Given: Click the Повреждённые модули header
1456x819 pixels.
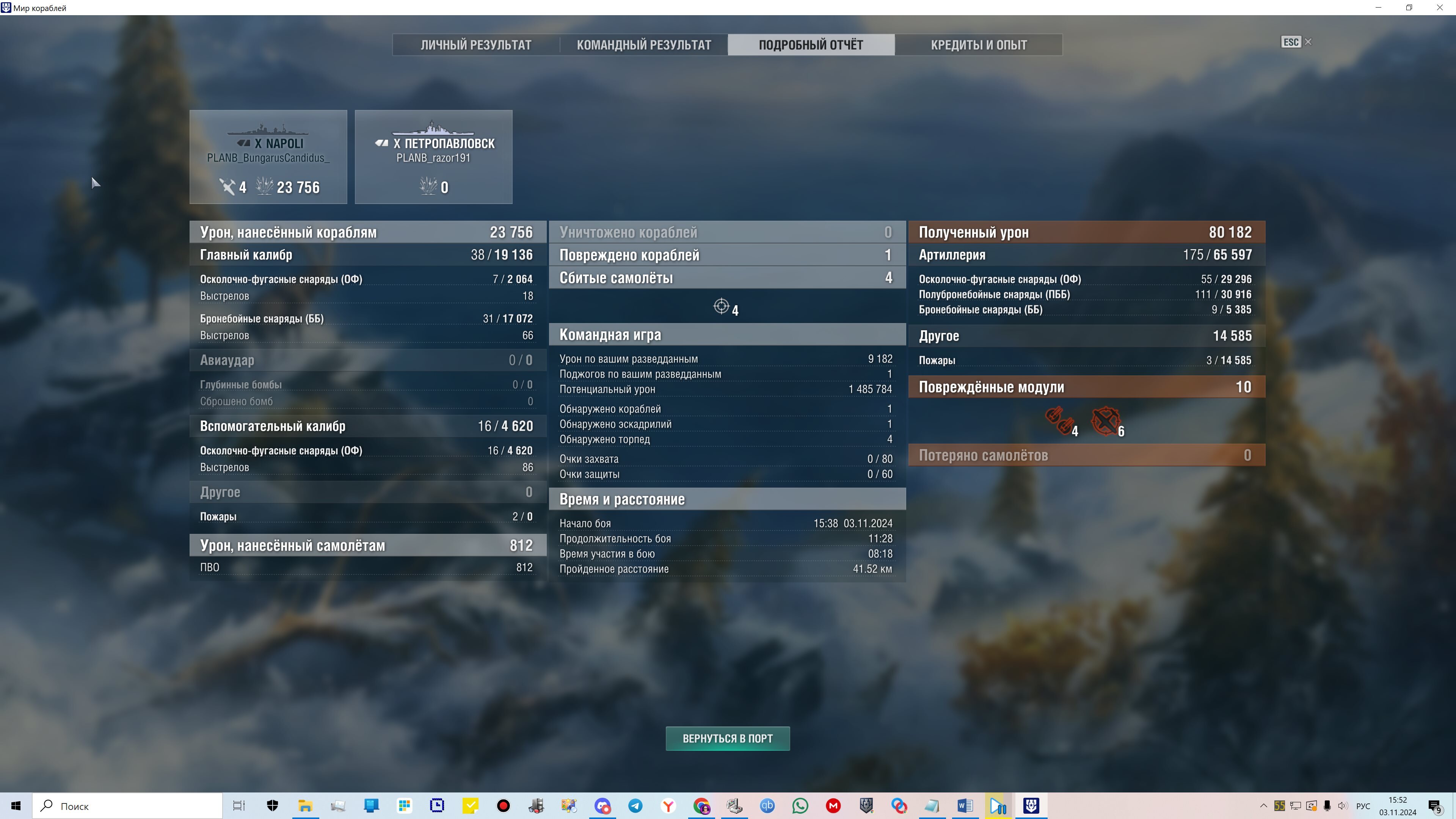Looking at the screenshot, I should pyautogui.click(x=1086, y=387).
